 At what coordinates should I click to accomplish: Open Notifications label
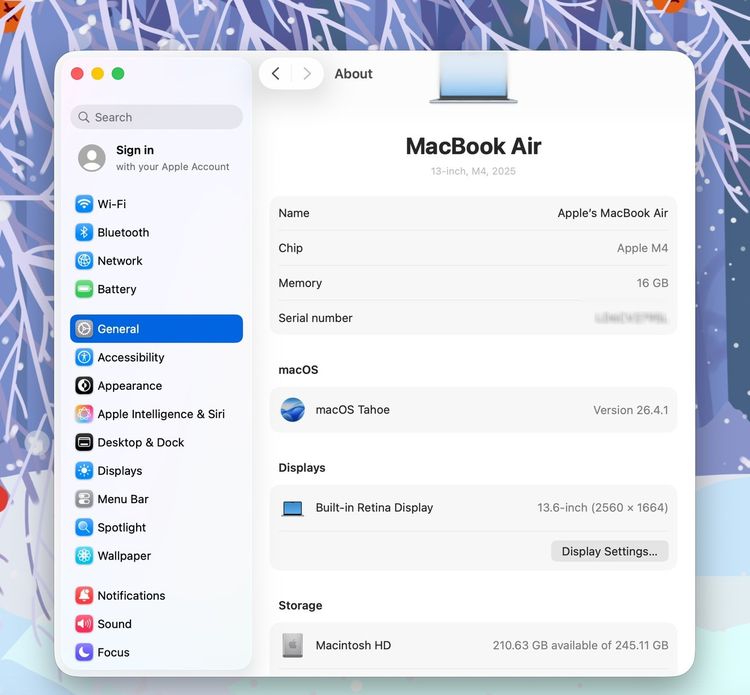[132, 596]
